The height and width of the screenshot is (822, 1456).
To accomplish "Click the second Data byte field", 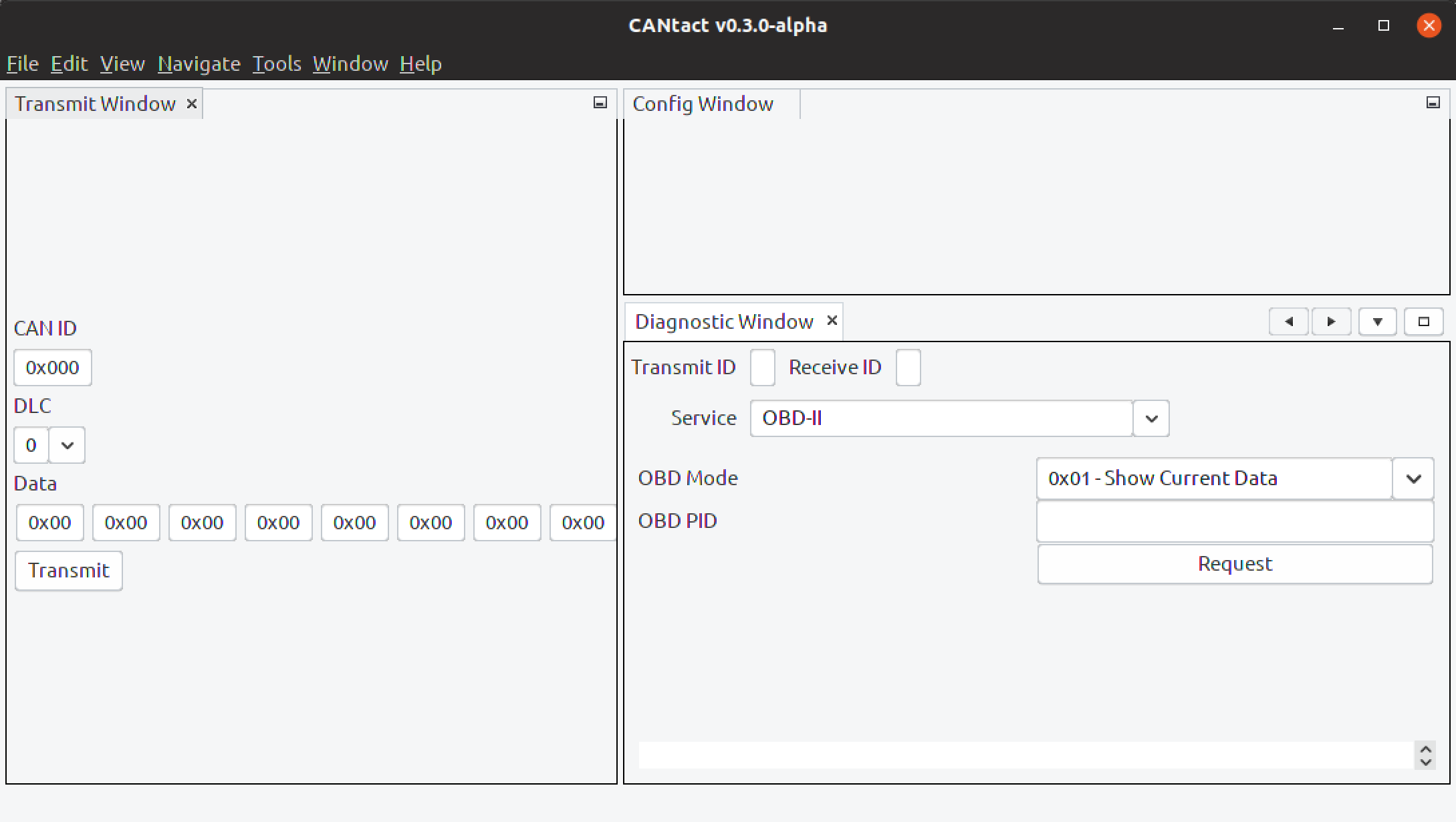I will 126,523.
